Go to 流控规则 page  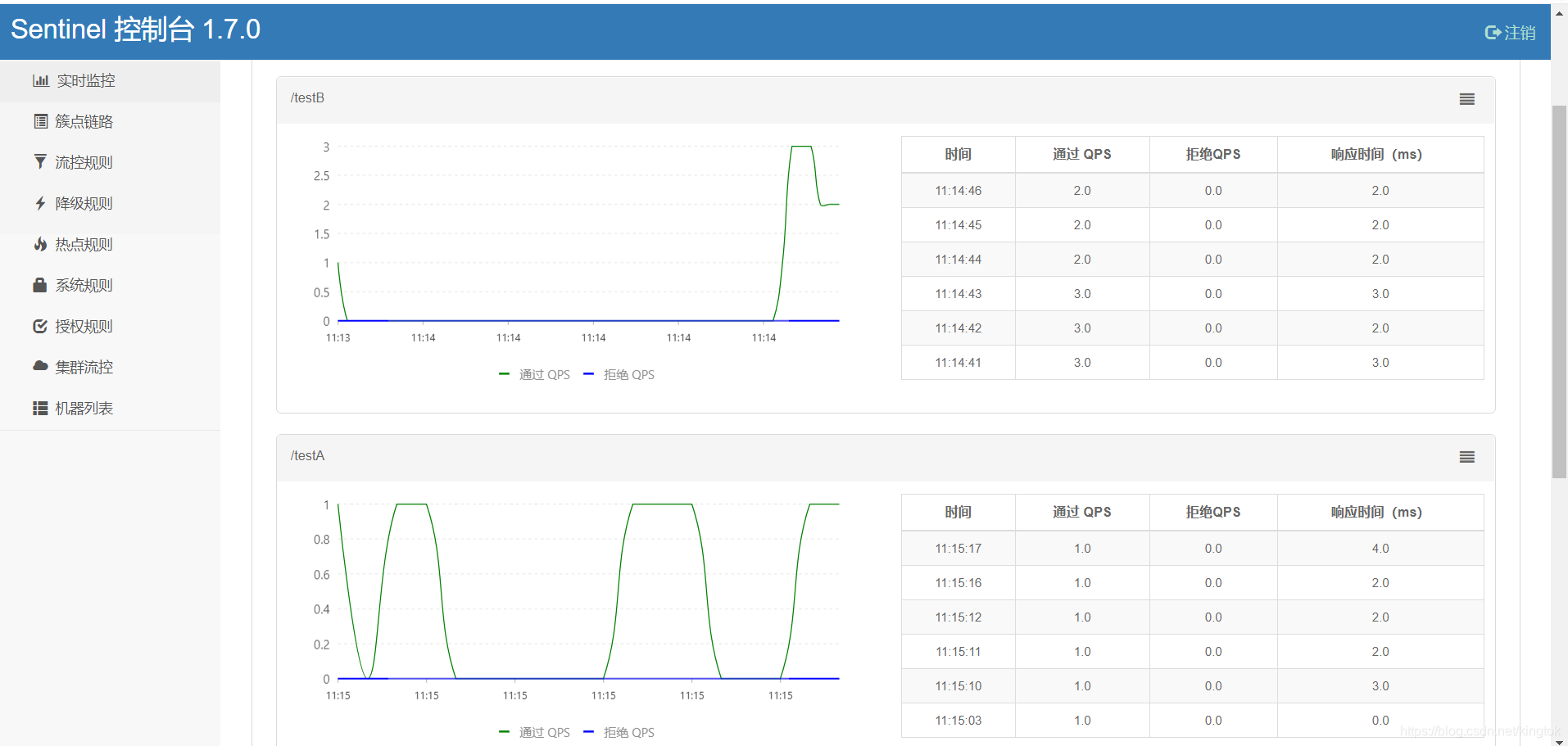point(110,163)
